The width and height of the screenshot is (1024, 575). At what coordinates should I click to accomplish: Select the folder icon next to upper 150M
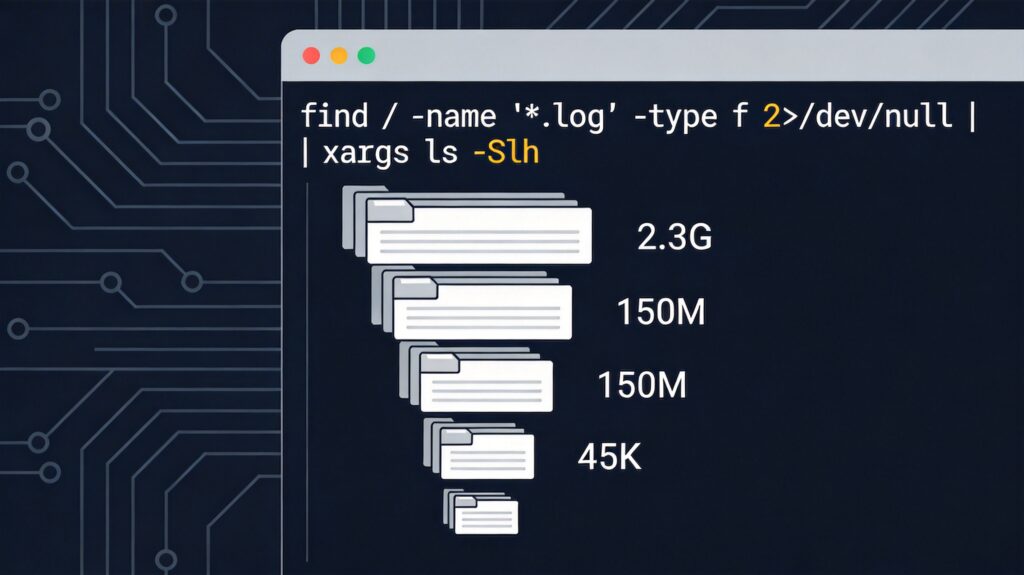click(x=472, y=305)
